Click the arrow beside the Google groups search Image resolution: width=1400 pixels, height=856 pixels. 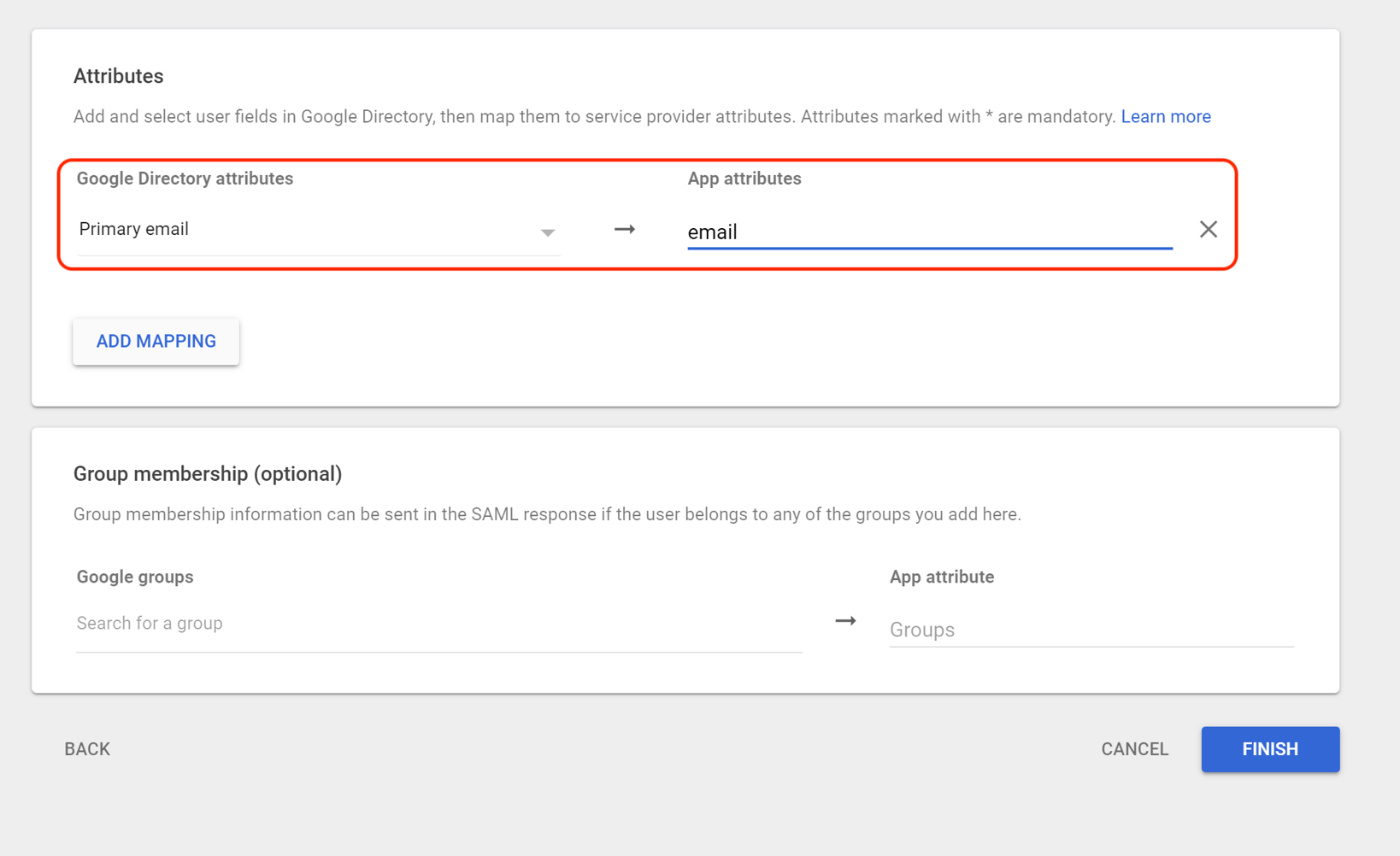pos(845,621)
